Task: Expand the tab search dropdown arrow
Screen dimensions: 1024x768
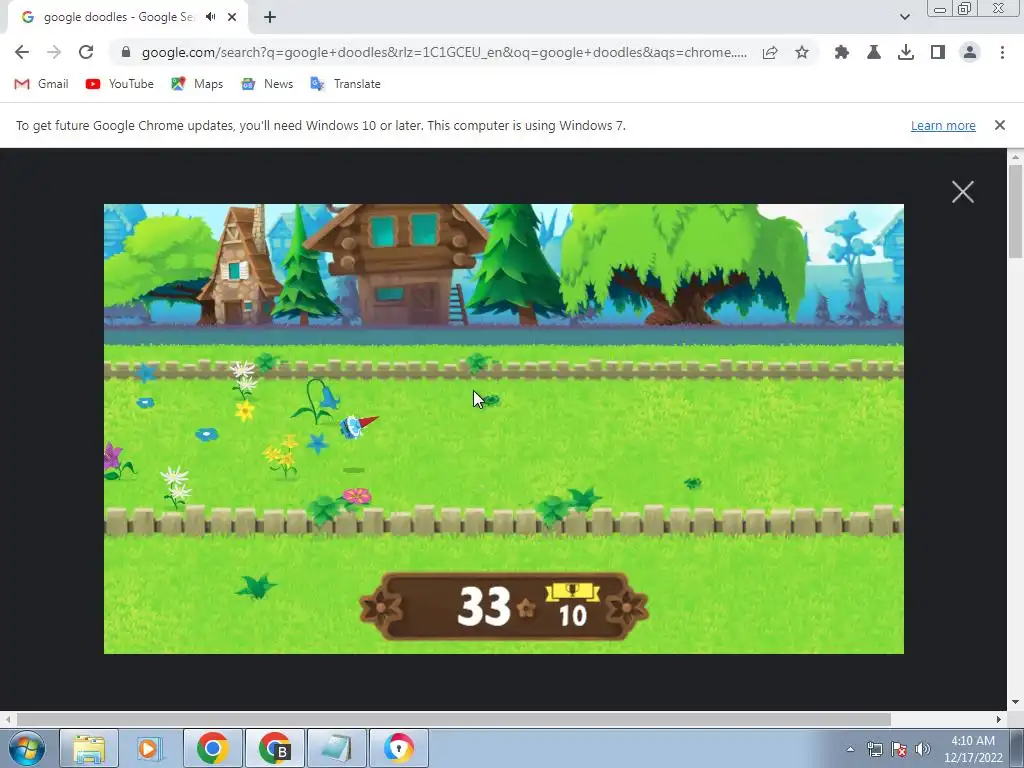Action: 904,17
